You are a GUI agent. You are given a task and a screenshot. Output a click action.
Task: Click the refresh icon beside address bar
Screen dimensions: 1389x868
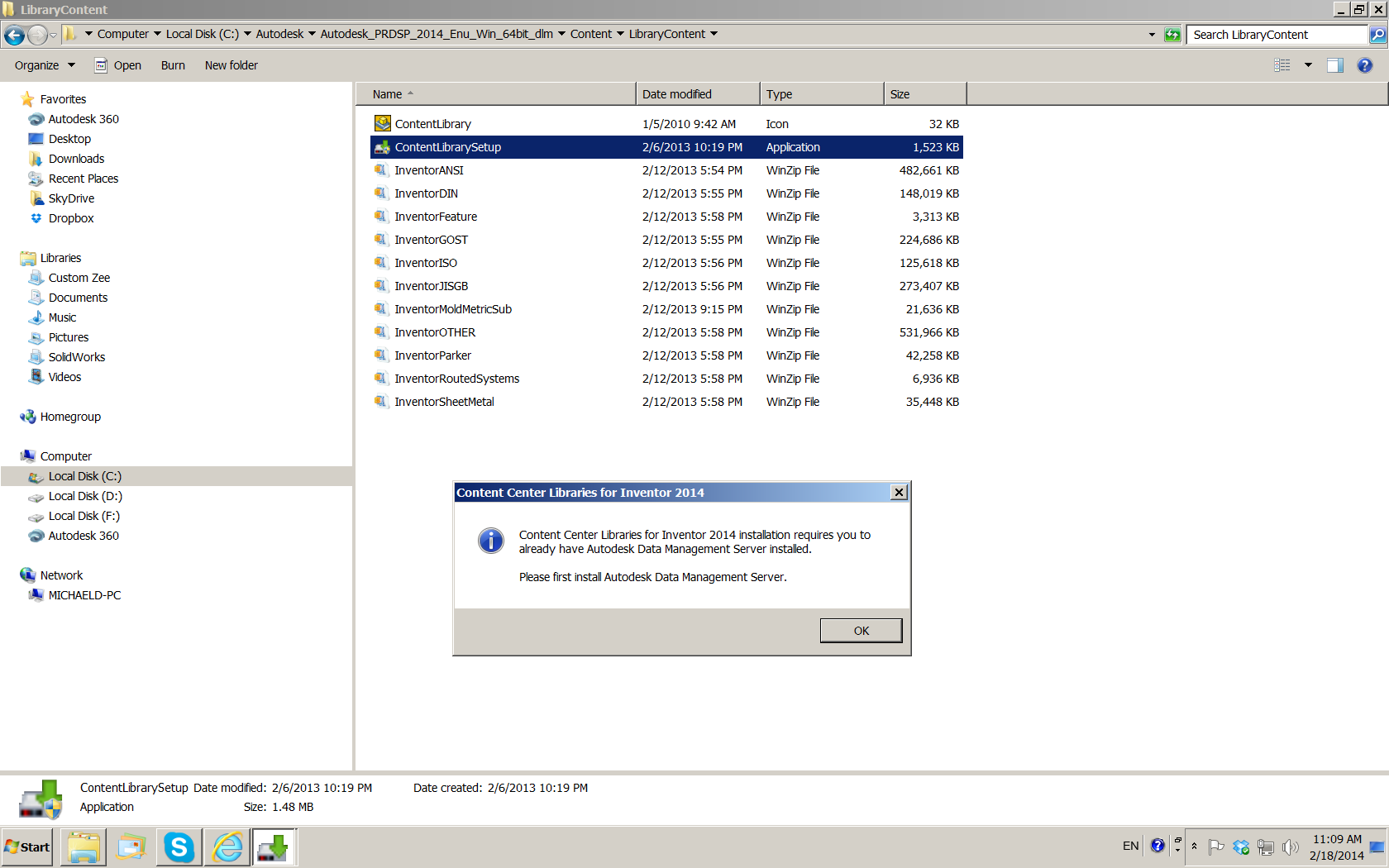click(x=1172, y=35)
